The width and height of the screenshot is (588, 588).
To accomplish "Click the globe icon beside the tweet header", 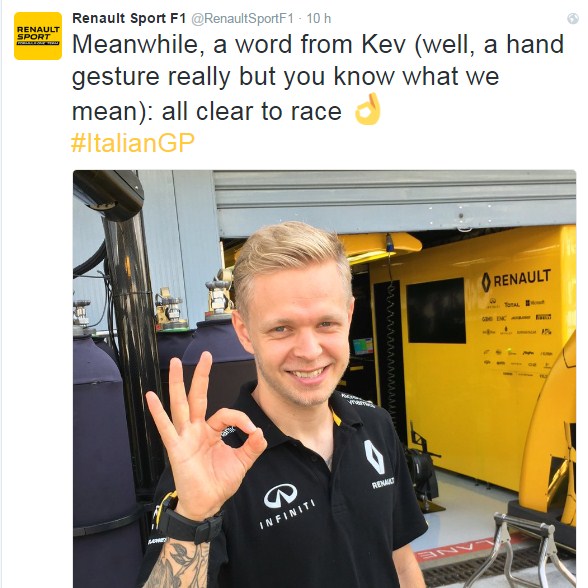I will pyautogui.click(x=573, y=19).
